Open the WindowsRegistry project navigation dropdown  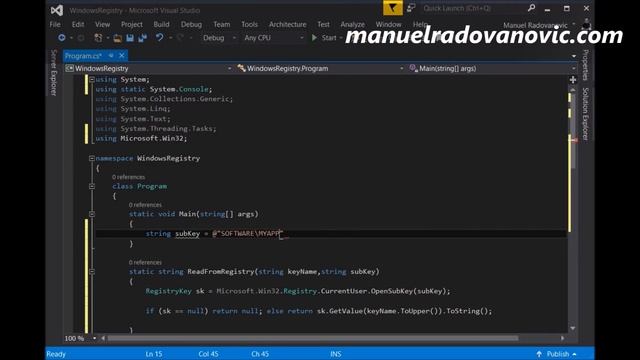149,69
